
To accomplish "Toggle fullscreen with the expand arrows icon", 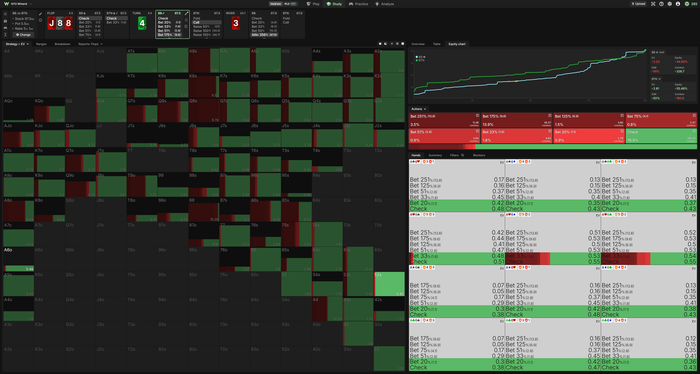I will click(x=653, y=4).
